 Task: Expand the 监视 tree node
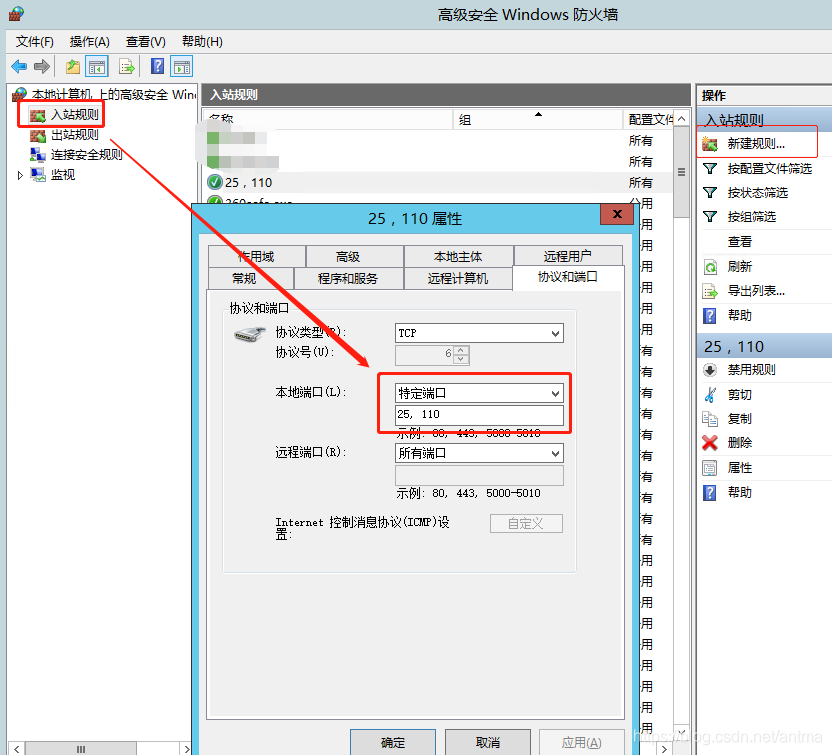(x=20, y=175)
